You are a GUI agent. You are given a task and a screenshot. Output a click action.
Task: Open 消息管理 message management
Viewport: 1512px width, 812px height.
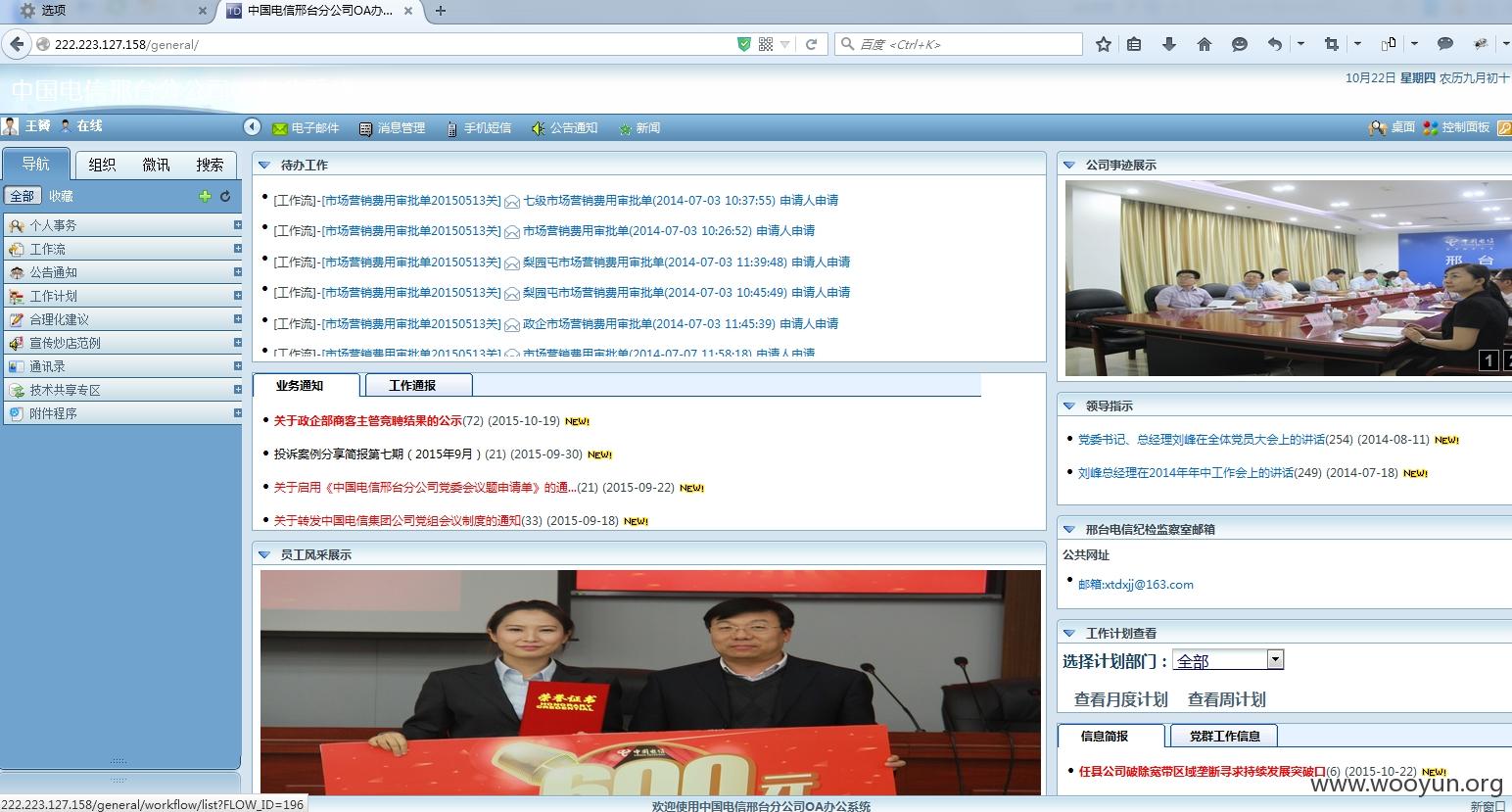click(392, 128)
